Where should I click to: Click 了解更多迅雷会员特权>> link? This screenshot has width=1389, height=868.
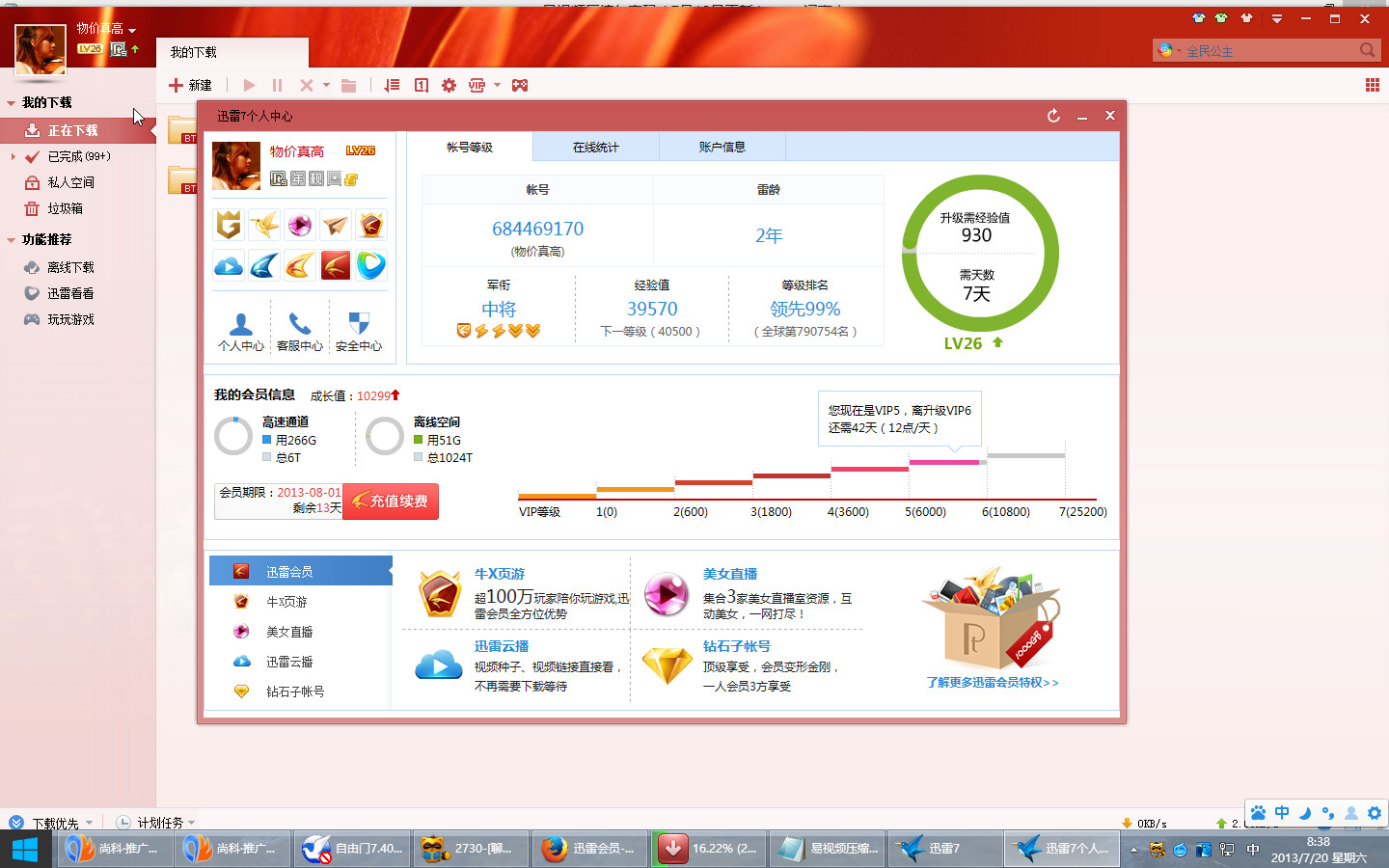coord(993,683)
